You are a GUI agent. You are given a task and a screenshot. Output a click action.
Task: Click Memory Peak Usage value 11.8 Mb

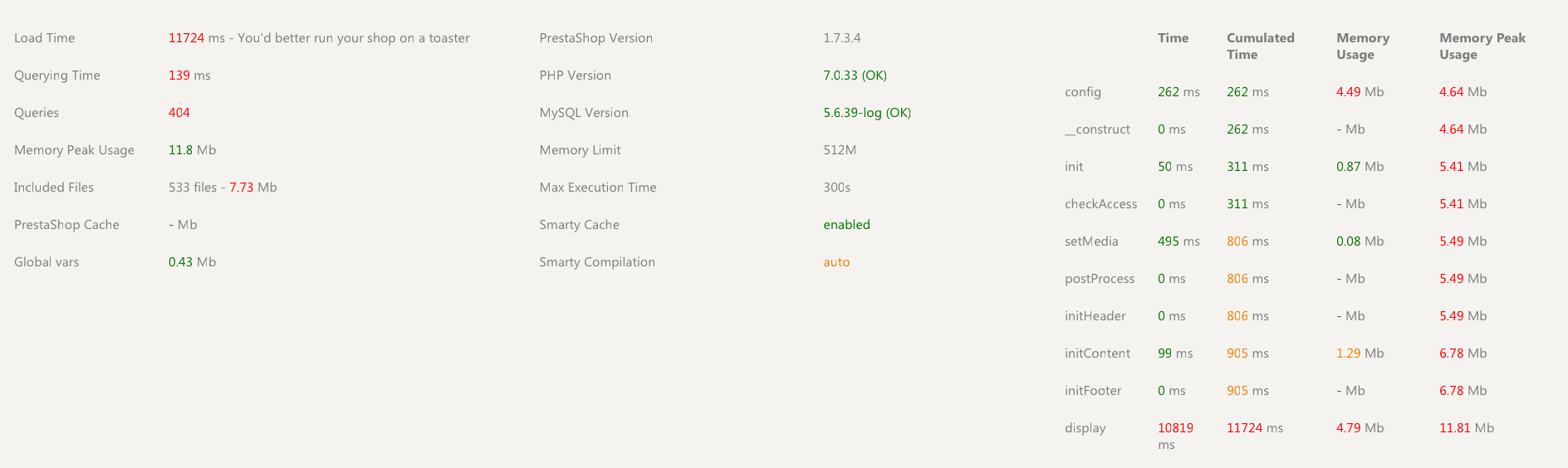pyautogui.click(x=192, y=150)
